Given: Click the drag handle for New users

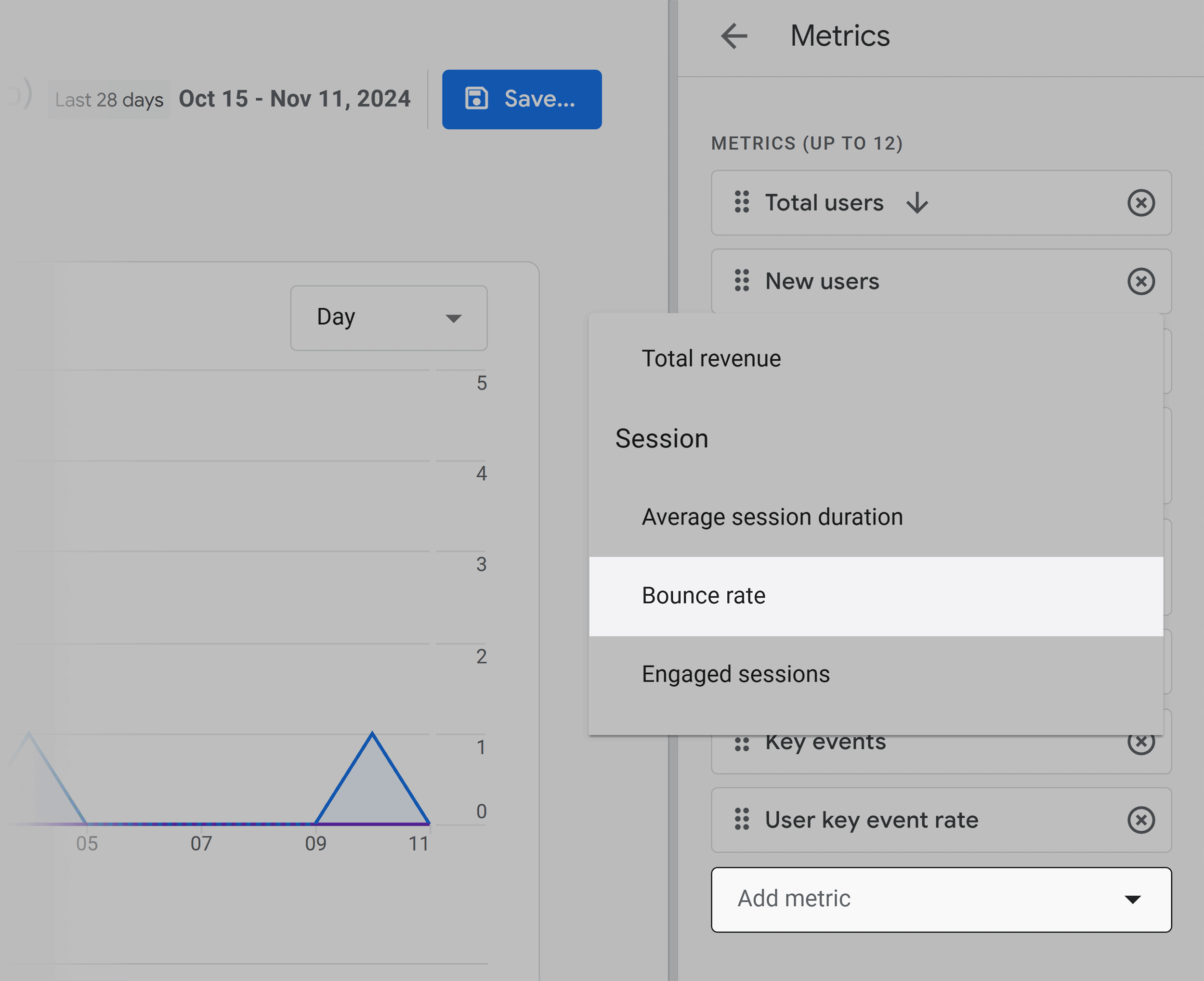Looking at the screenshot, I should pos(743,281).
